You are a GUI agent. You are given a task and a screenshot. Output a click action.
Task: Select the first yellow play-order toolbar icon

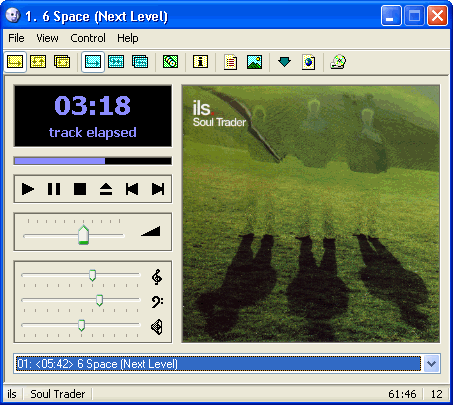15,62
